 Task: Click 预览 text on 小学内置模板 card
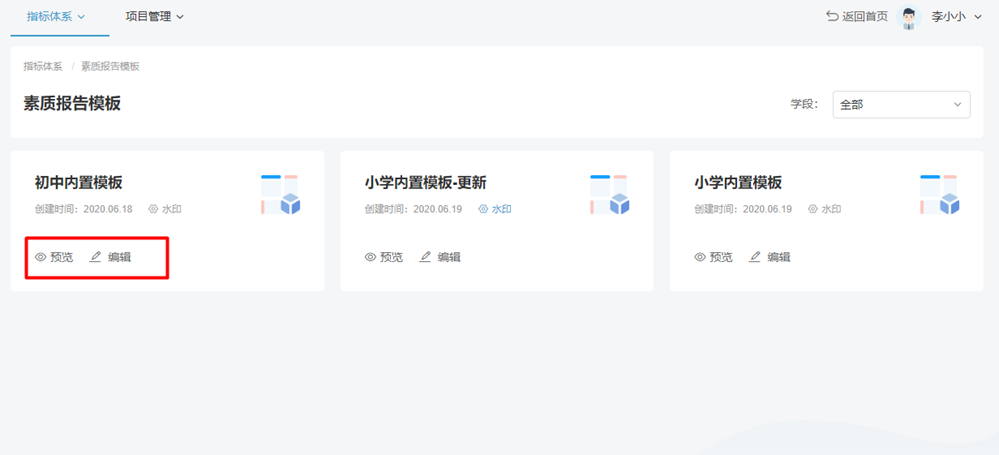(x=721, y=257)
